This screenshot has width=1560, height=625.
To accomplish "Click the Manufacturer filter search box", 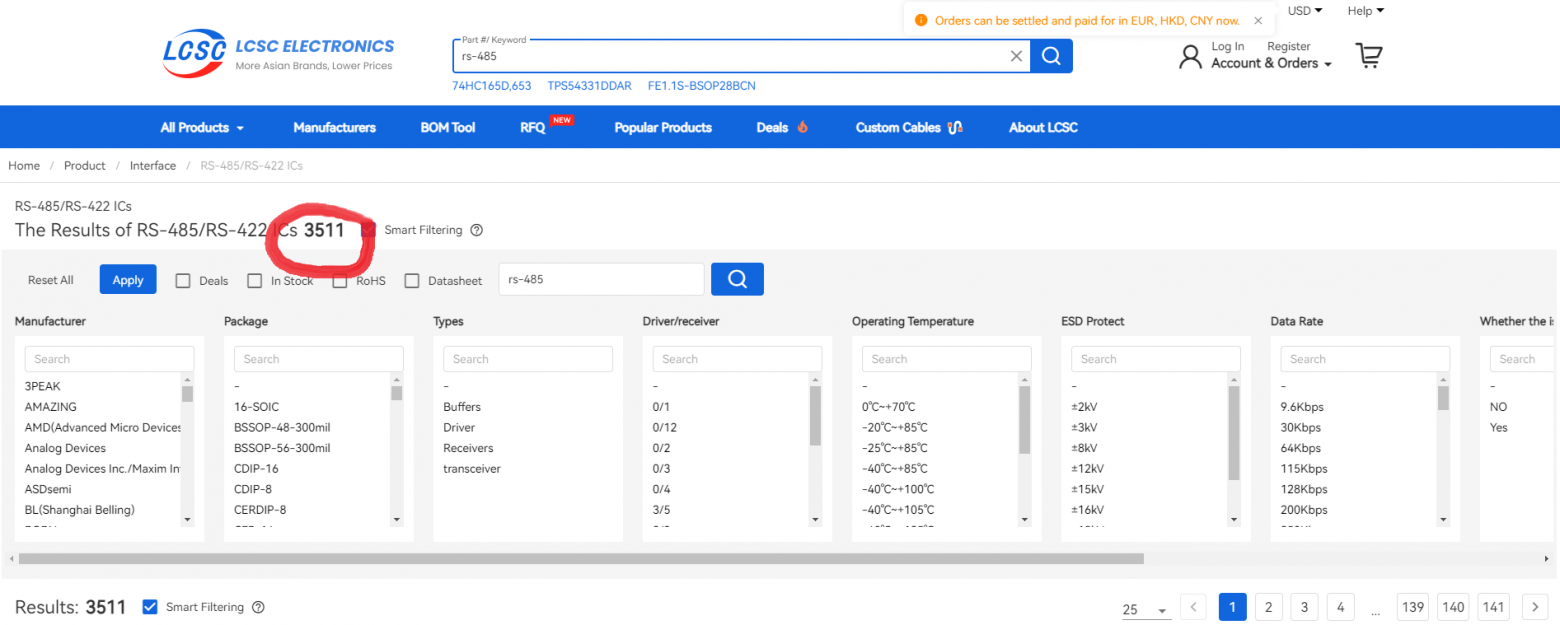I will pyautogui.click(x=109, y=359).
